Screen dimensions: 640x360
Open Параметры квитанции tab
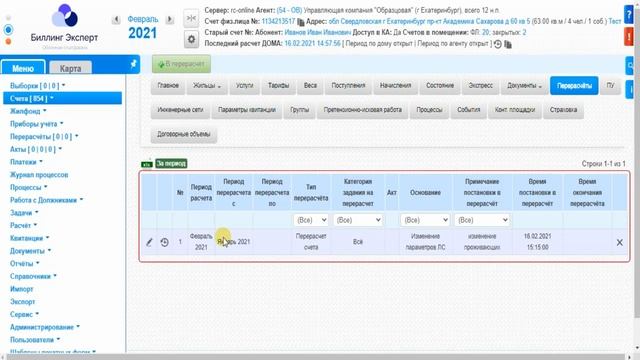click(x=247, y=110)
